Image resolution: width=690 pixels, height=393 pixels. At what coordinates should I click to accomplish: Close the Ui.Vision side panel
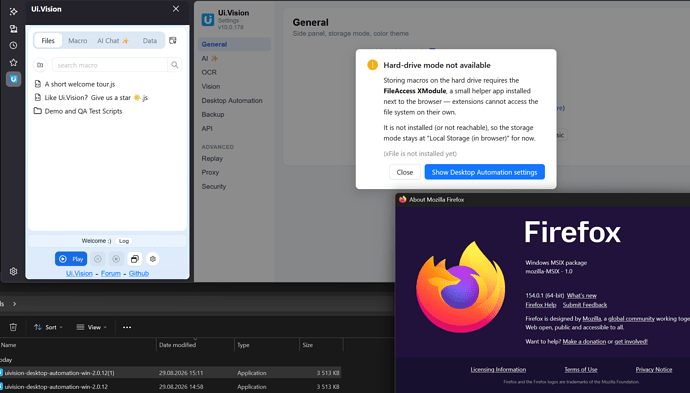point(176,9)
